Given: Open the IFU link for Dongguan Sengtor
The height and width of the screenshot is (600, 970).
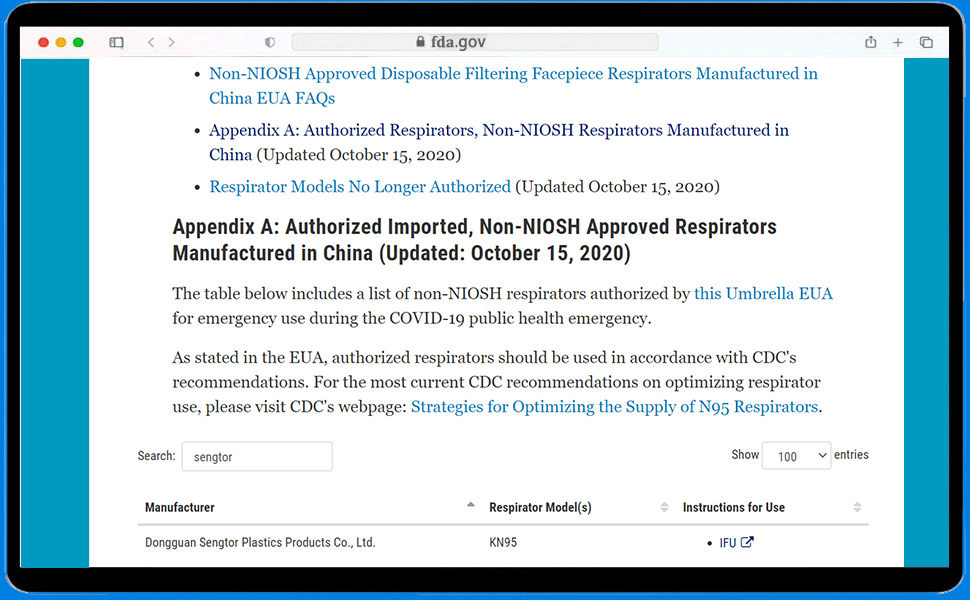Looking at the screenshot, I should click(x=728, y=543).
